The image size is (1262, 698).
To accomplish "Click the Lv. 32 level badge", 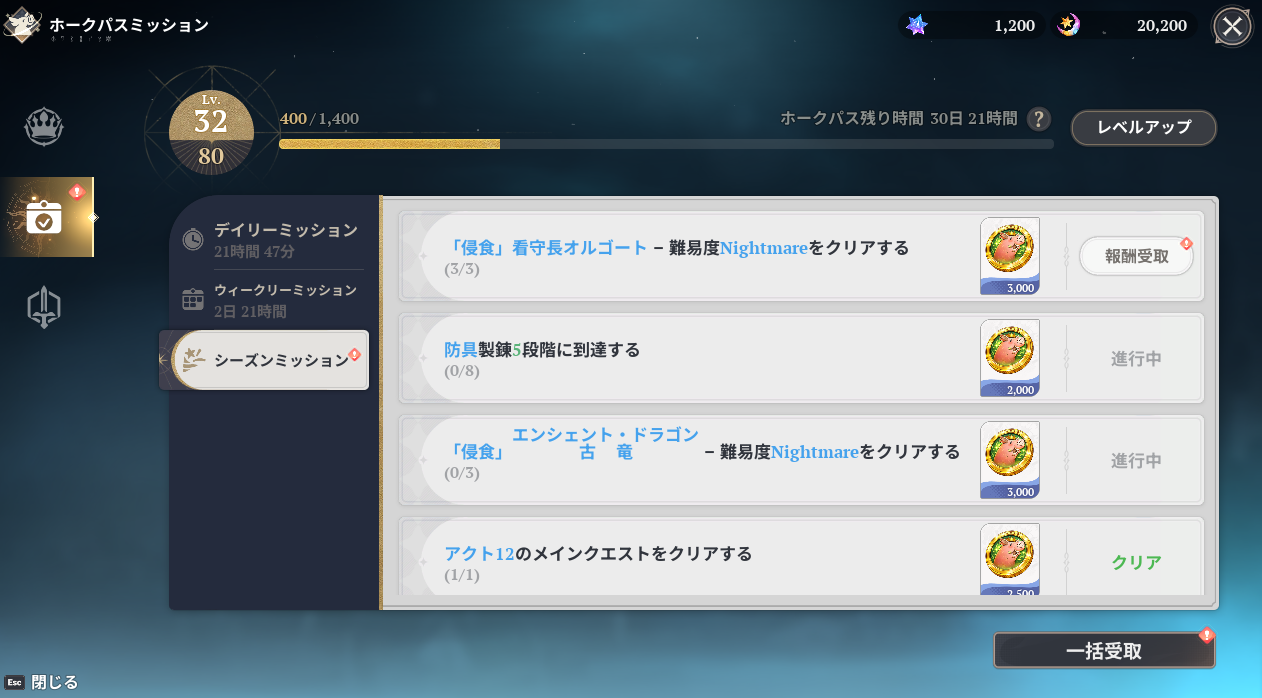I will (211, 130).
